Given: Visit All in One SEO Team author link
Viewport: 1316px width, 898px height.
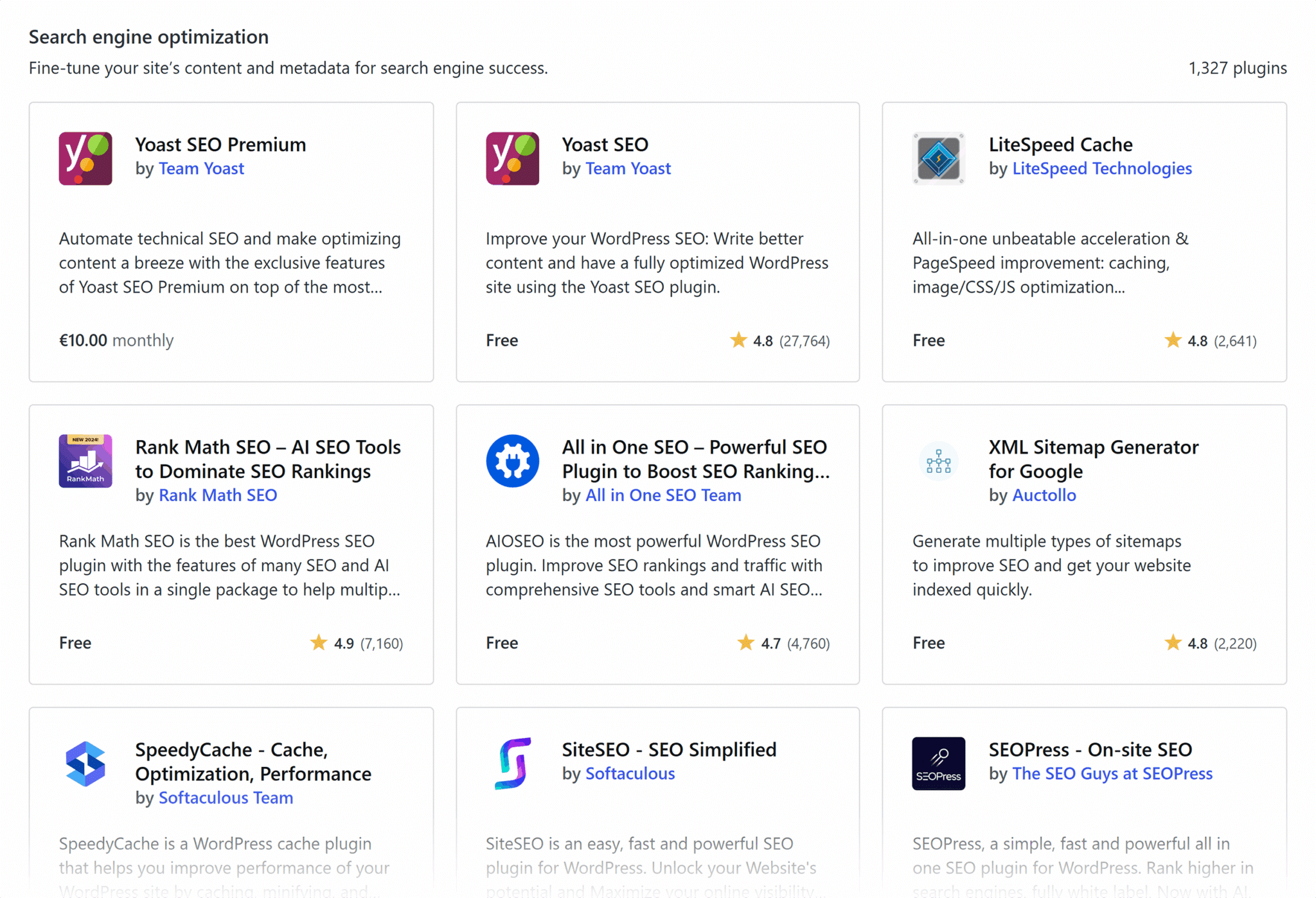Looking at the screenshot, I should coord(663,495).
